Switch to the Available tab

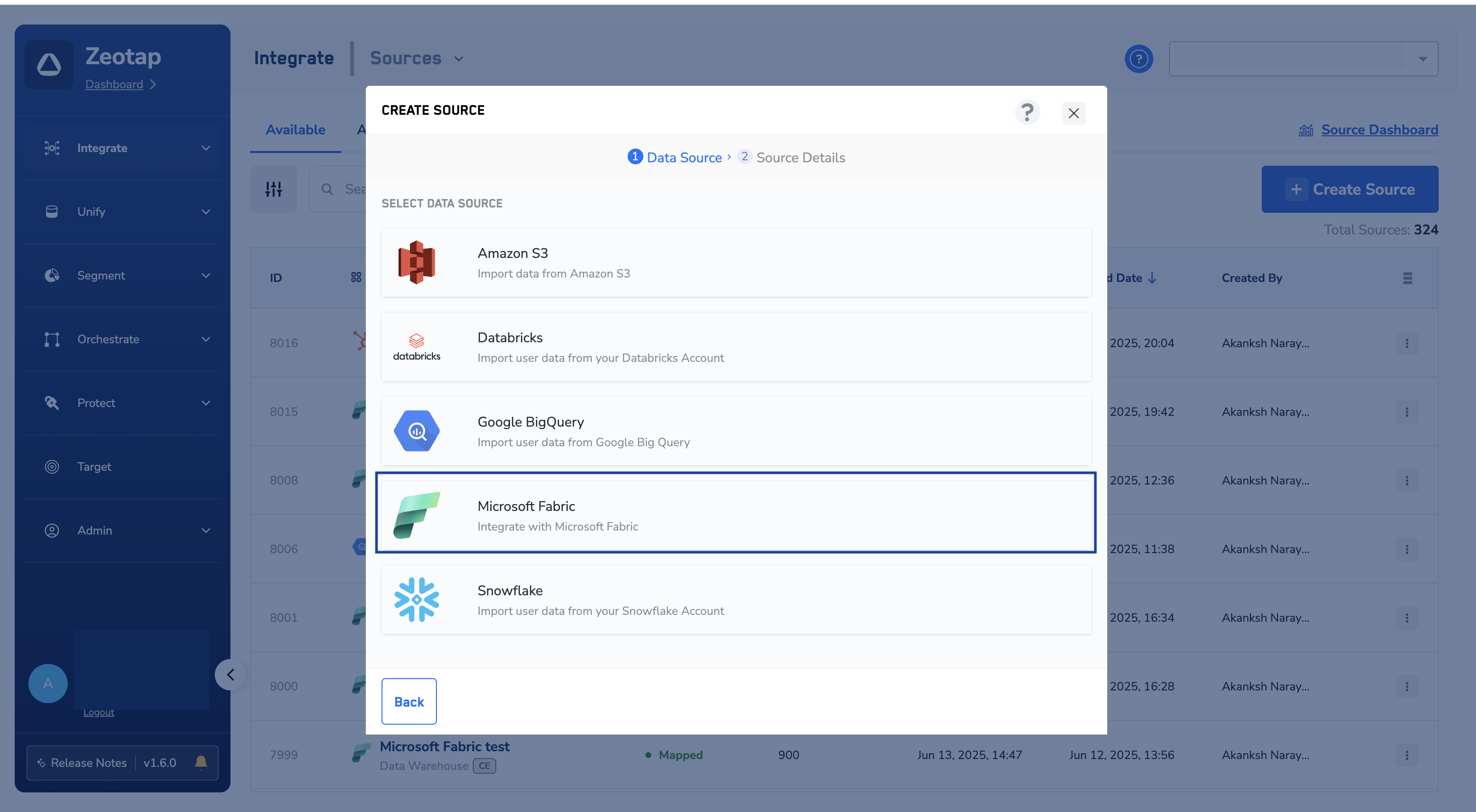tap(295, 130)
